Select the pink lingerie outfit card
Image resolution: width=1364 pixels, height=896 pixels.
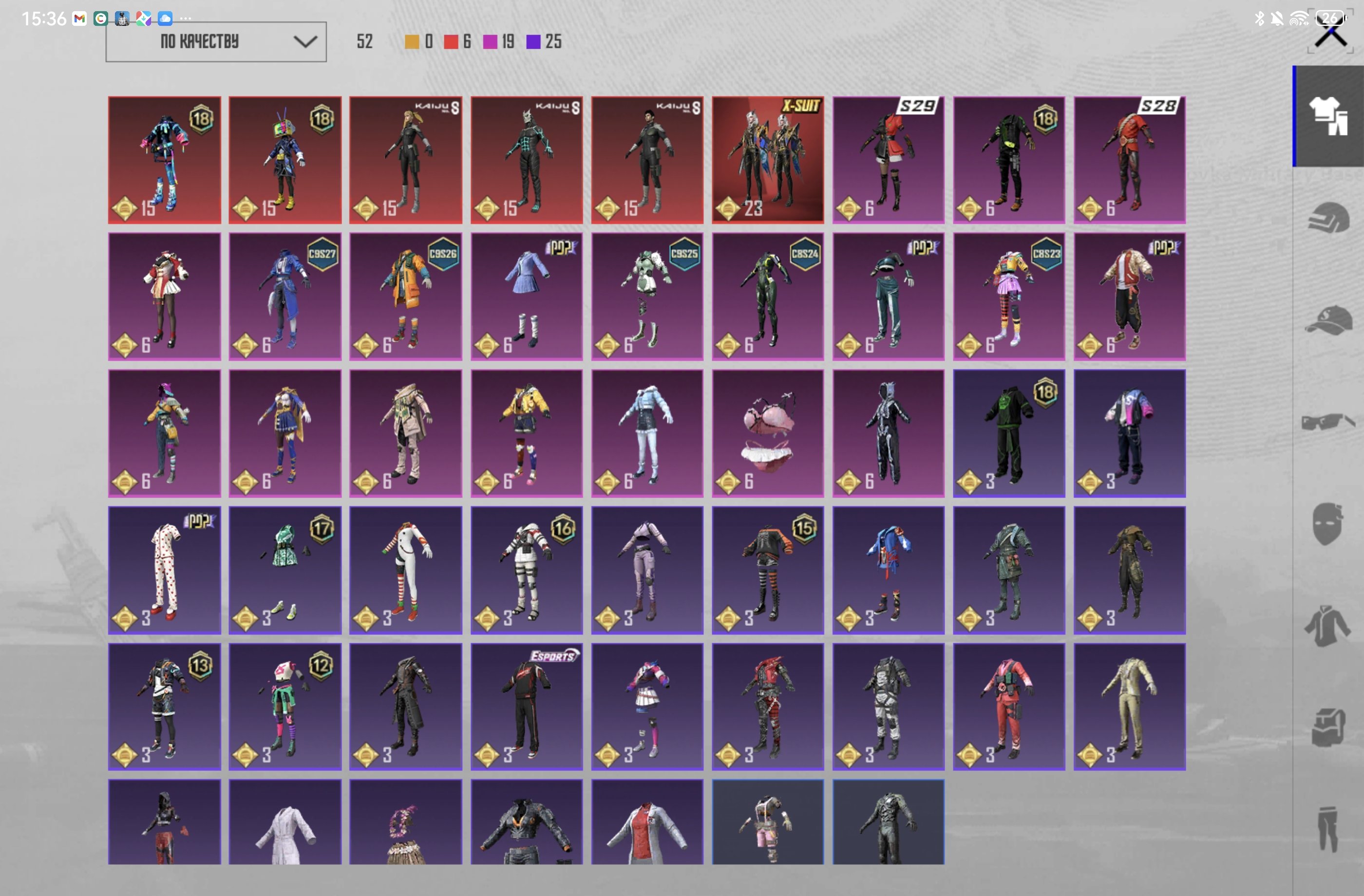[768, 433]
